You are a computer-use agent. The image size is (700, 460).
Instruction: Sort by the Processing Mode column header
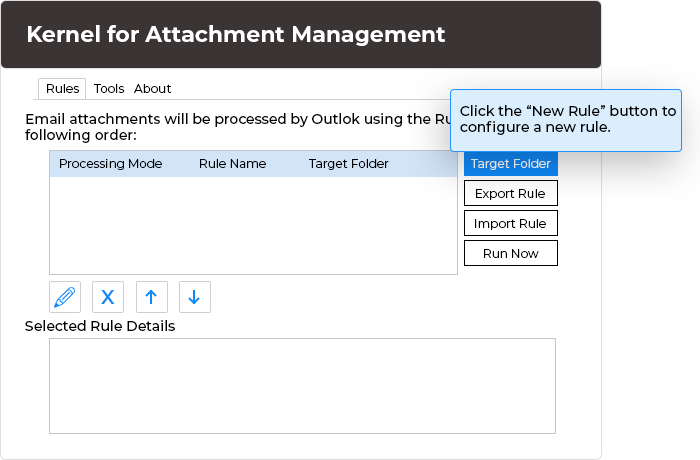(110, 164)
